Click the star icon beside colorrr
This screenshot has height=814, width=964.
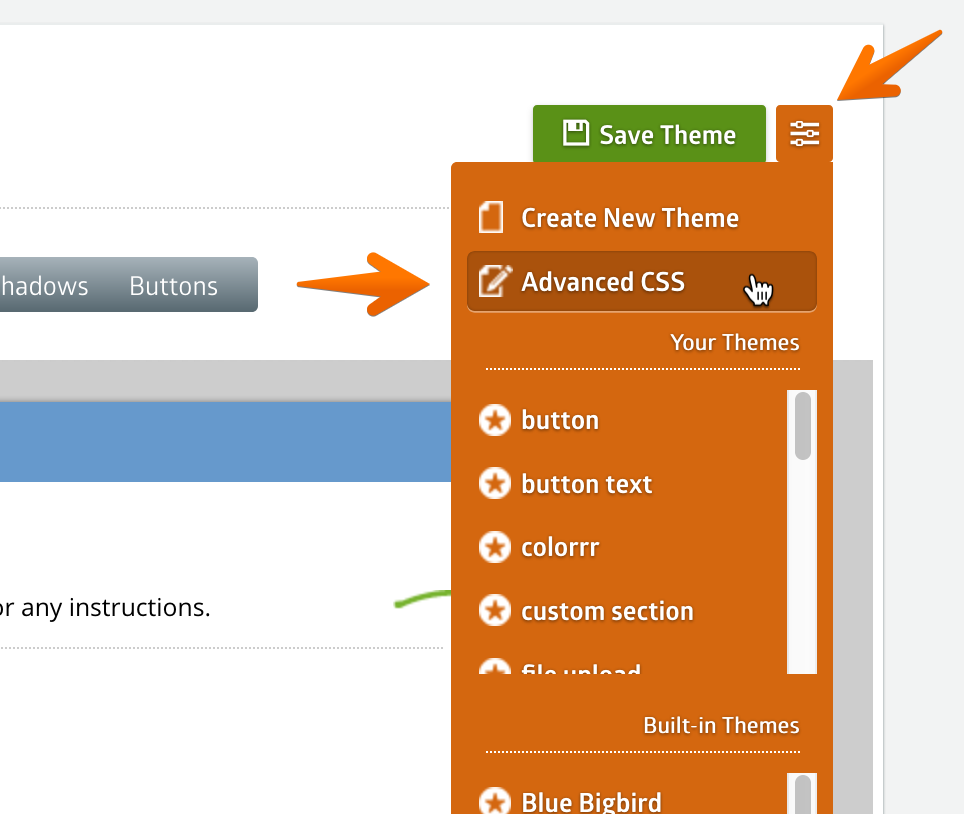point(494,547)
